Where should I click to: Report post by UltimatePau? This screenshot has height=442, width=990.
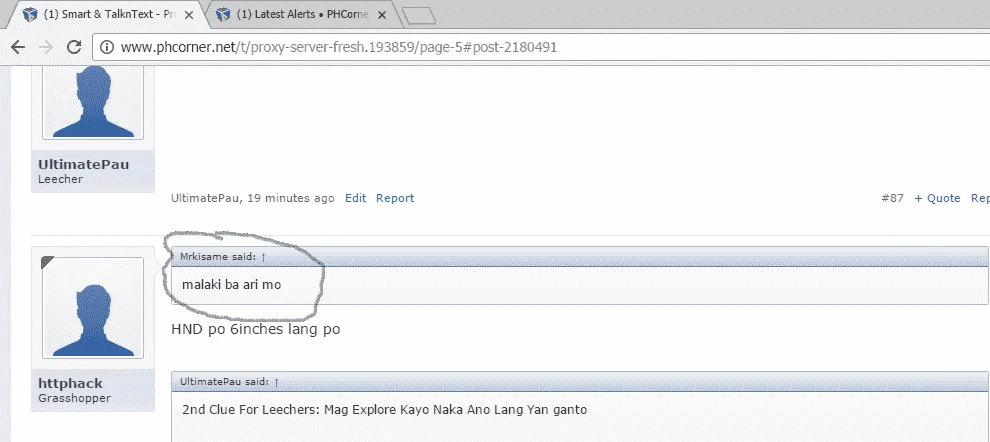pyautogui.click(x=395, y=198)
